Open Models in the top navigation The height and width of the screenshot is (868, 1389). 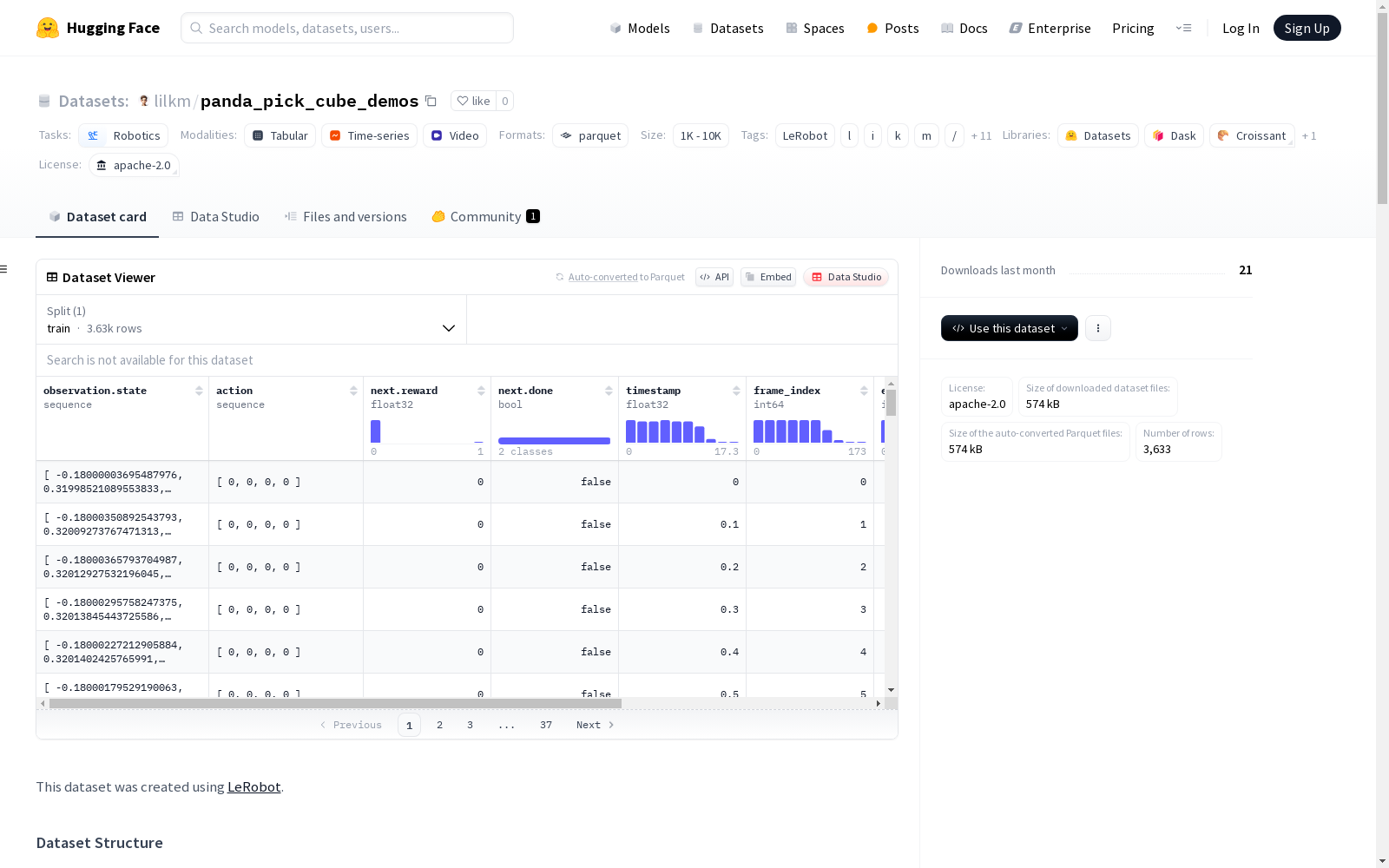(x=640, y=28)
